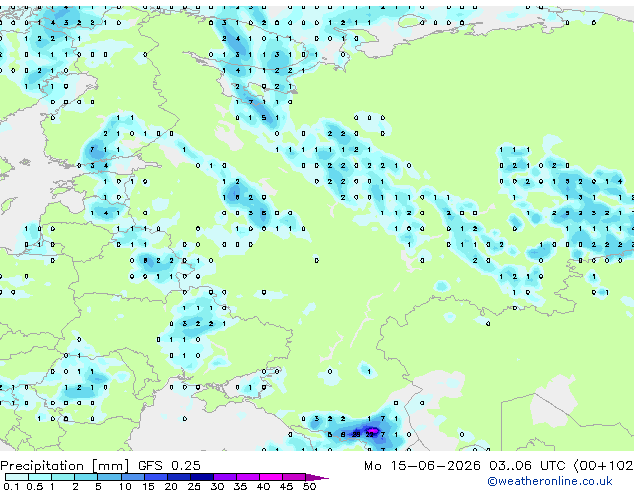Select the 35–40 mm violet legend swatch
This screenshot has width=634, height=490.
tap(247, 477)
